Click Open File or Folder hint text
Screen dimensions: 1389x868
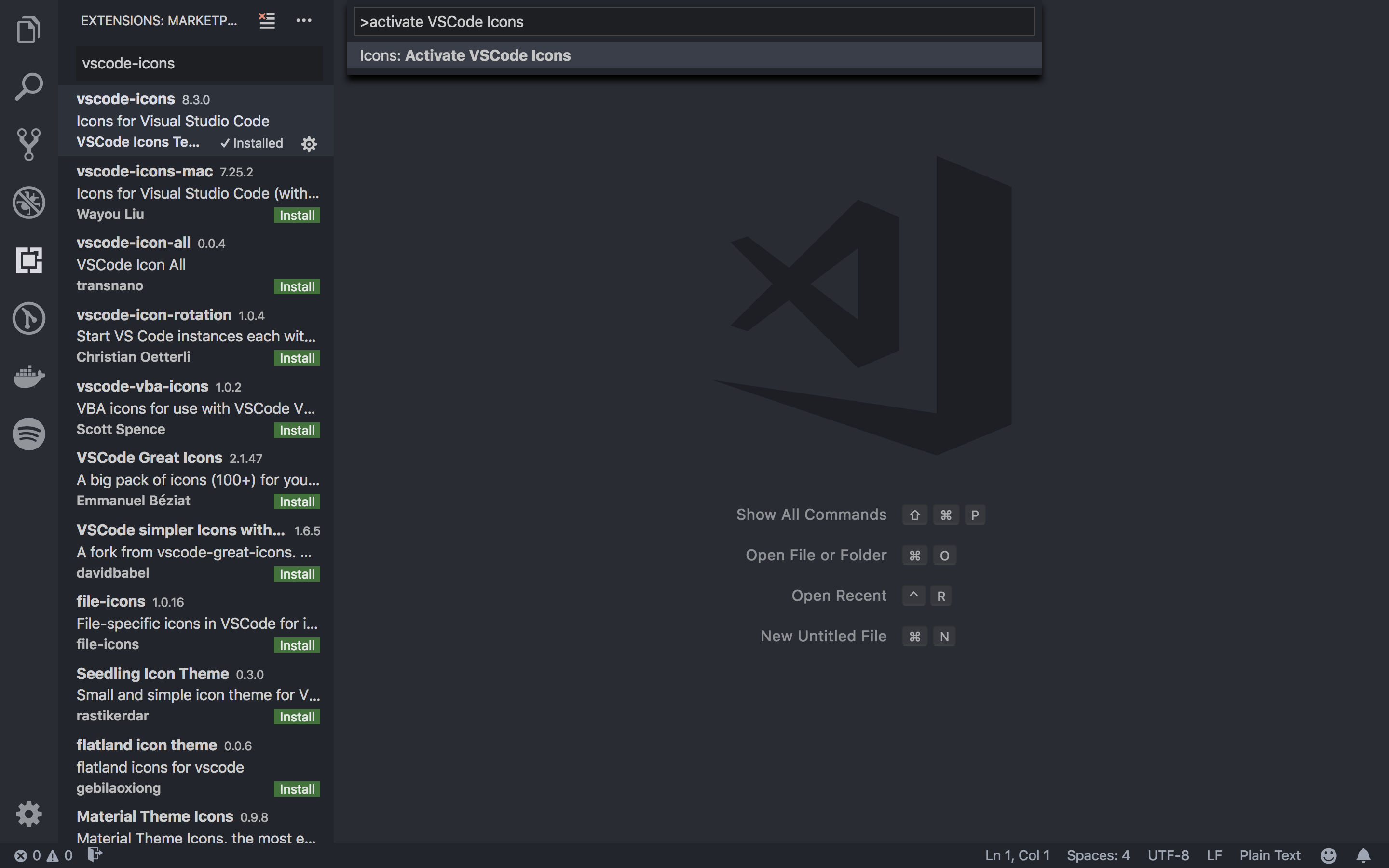pos(816,555)
